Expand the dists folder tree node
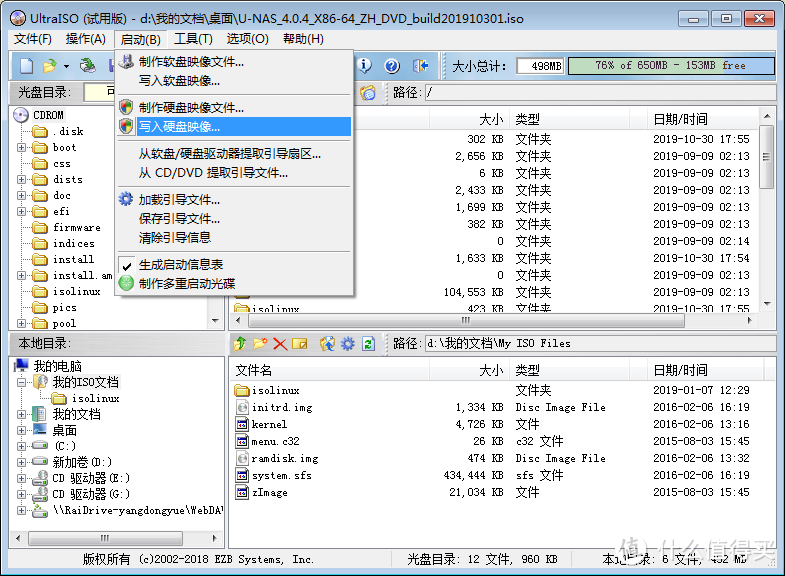 tap(21, 179)
